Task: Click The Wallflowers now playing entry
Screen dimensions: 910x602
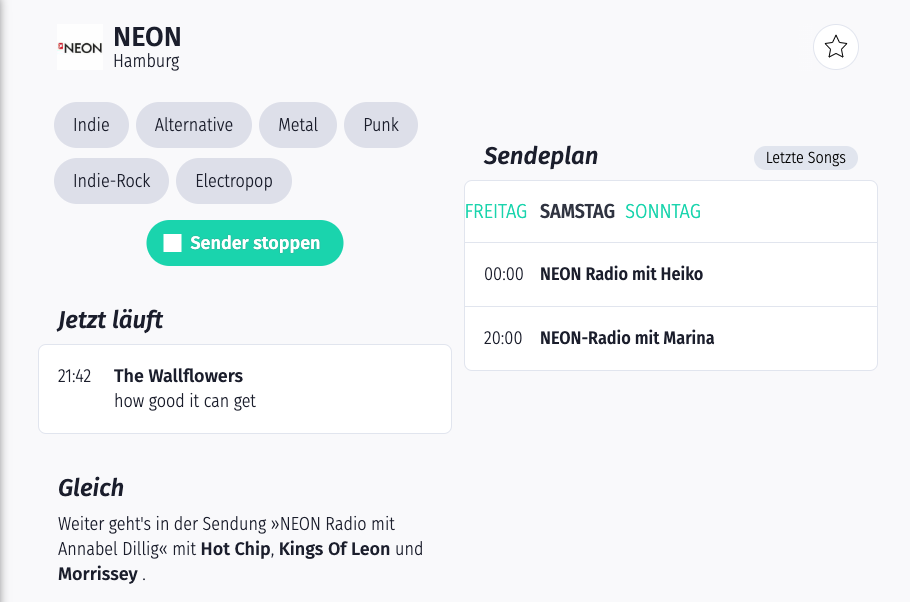Action: pos(178,376)
